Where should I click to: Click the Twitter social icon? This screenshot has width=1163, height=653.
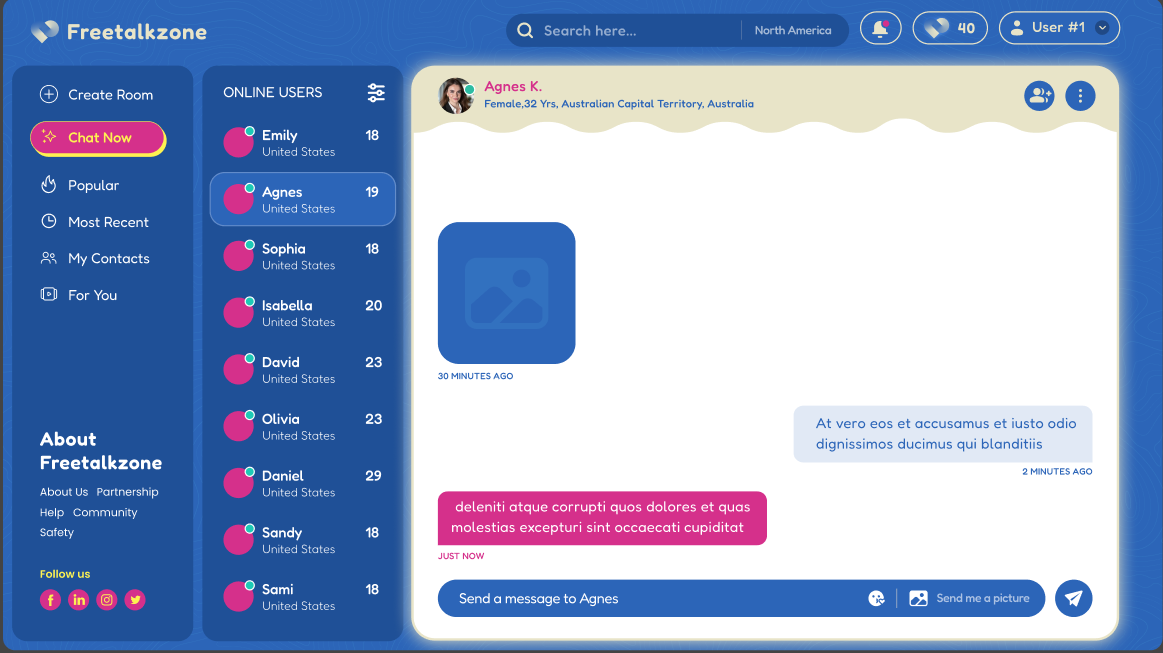point(135,600)
